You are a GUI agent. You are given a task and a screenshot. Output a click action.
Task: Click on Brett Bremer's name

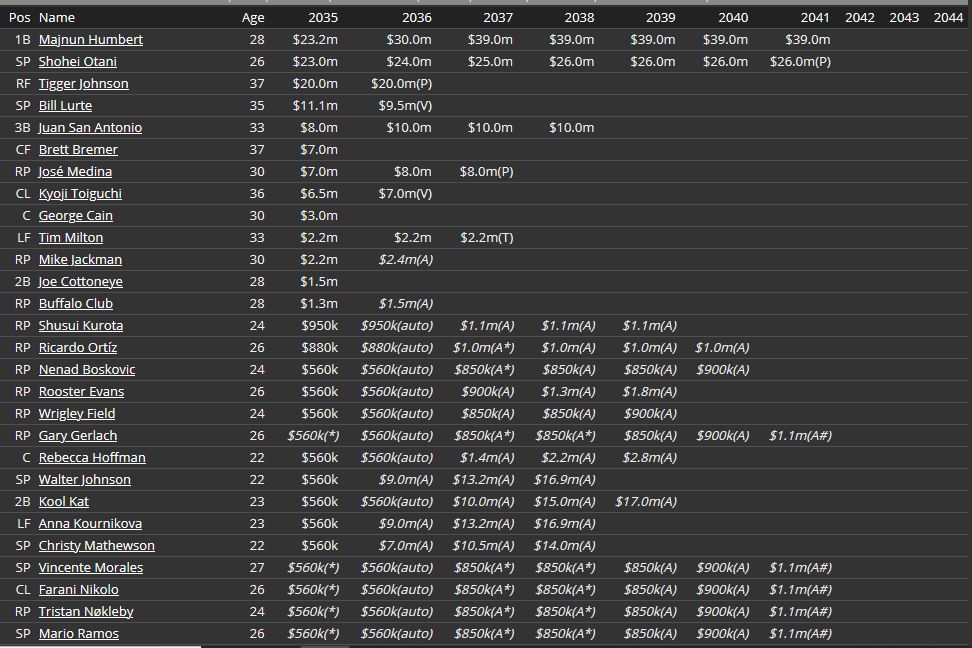pyautogui.click(x=78, y=149)
